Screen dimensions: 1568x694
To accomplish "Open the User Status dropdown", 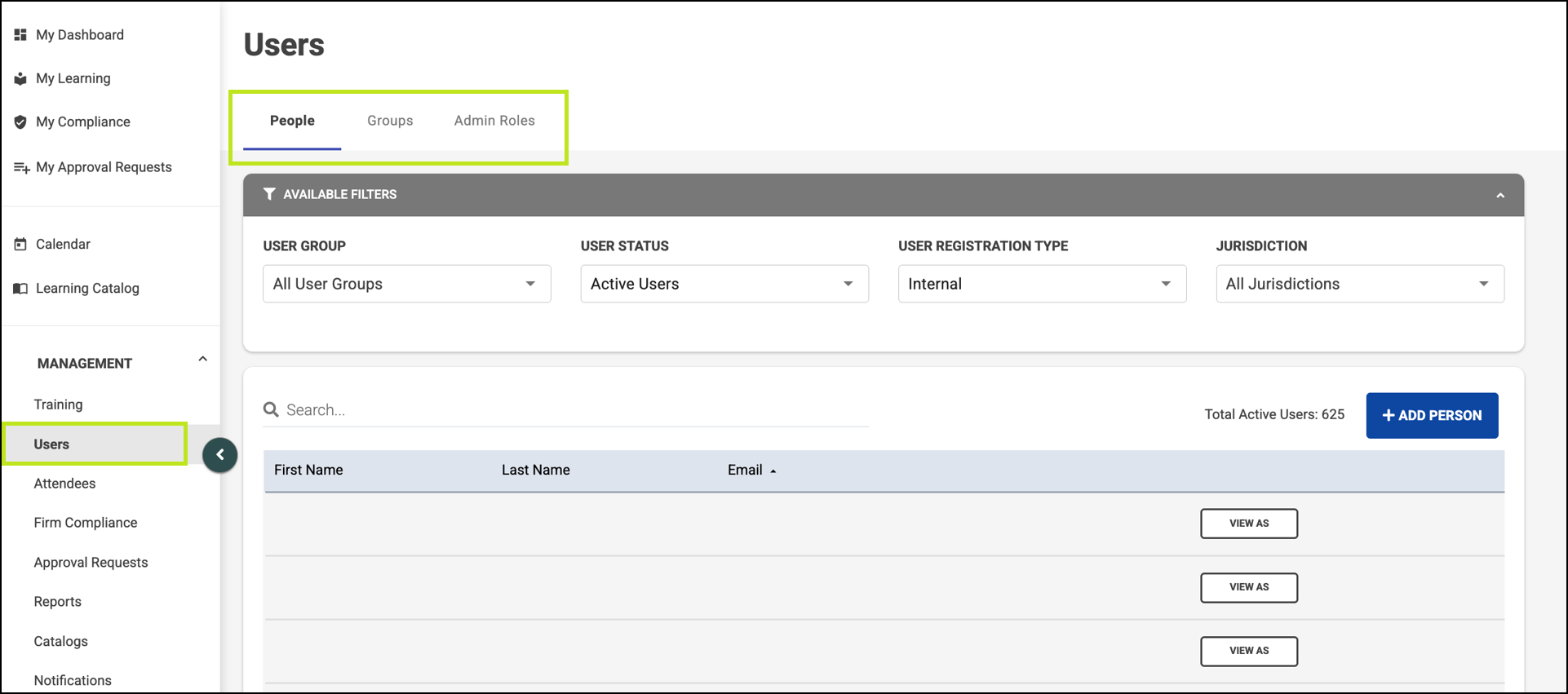I will [x=724, y=284].
